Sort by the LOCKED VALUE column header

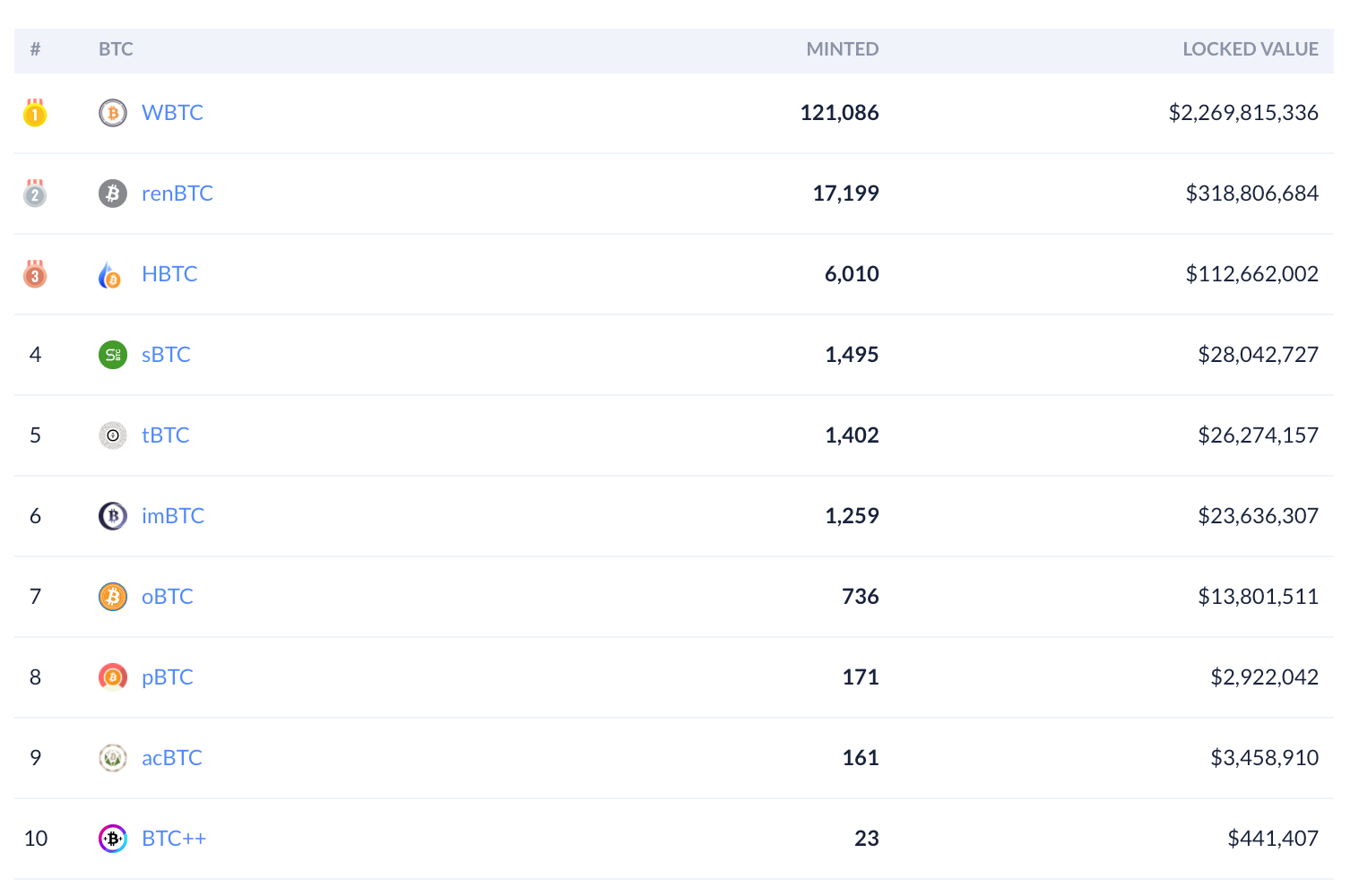click(1250, 49)
